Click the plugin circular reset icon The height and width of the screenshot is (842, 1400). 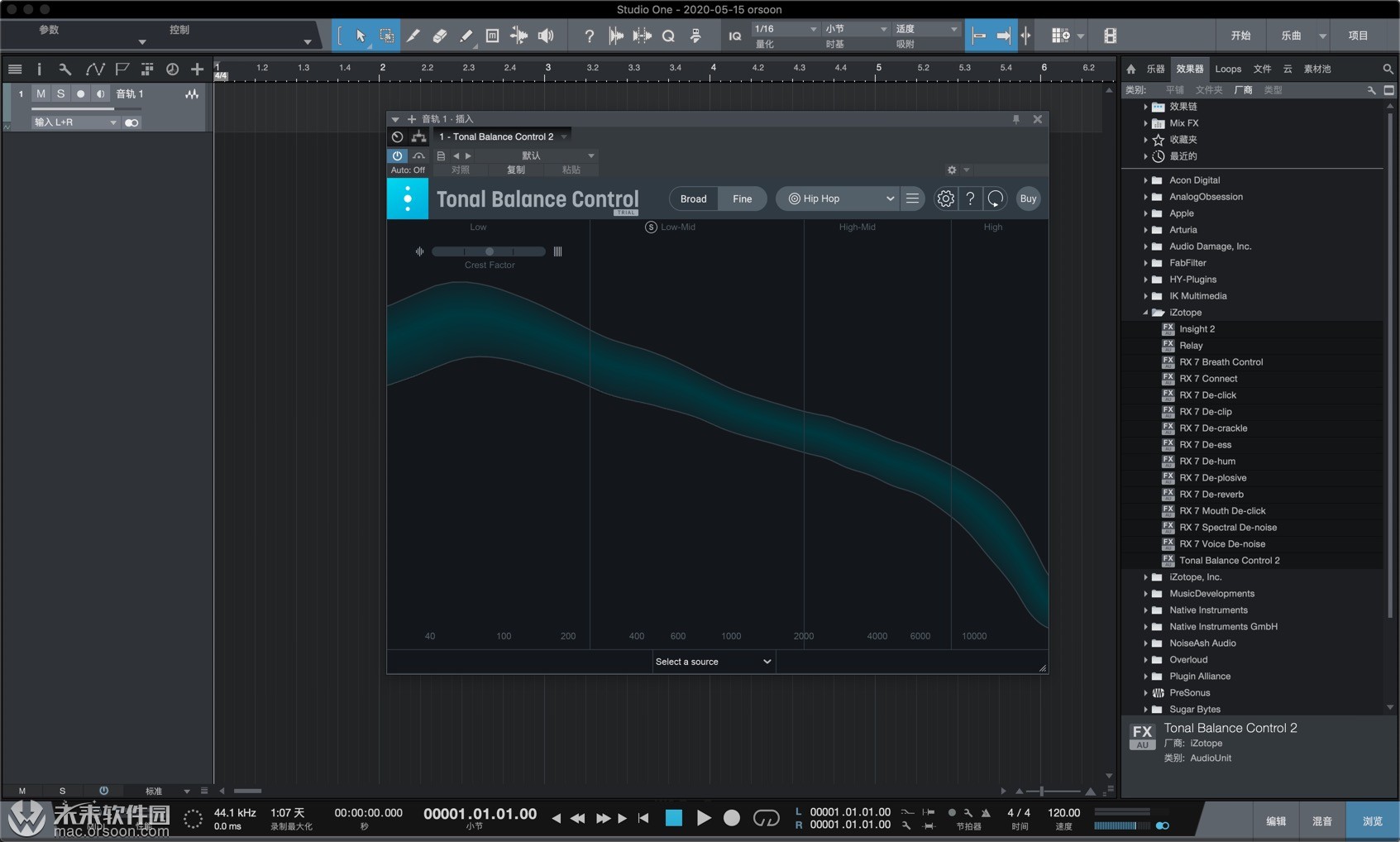pyautogui.click(x=996, y=199)
